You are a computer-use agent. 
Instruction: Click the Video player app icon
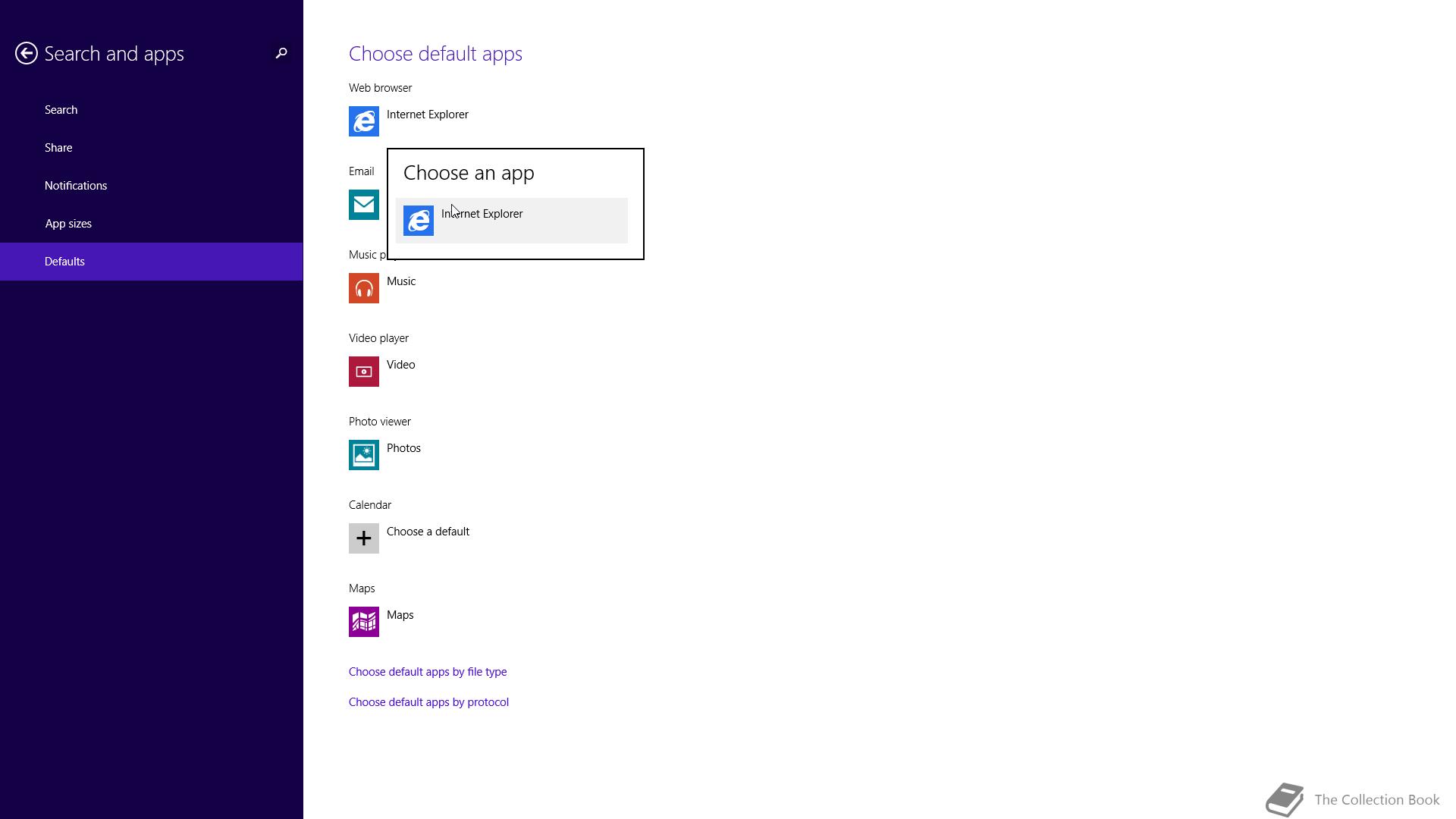[x=364, y=372]
